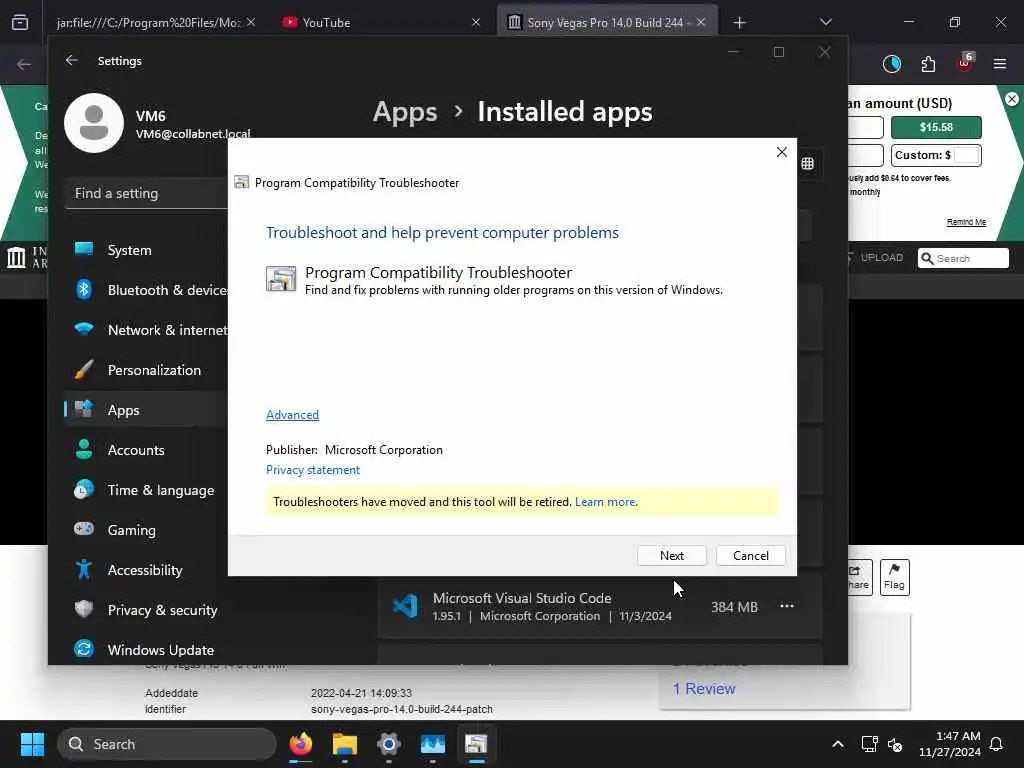Flag this Internet Archive item

[894, 577]
